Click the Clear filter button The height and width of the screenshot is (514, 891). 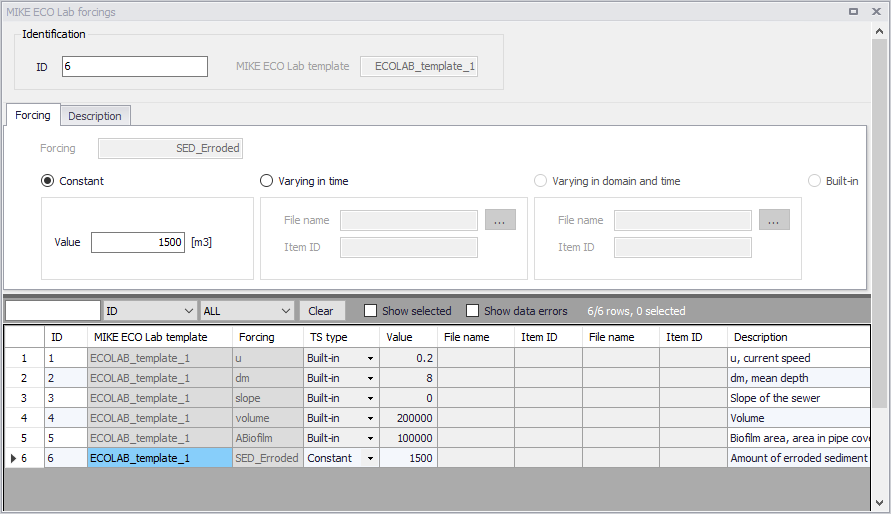click(321, 311)
